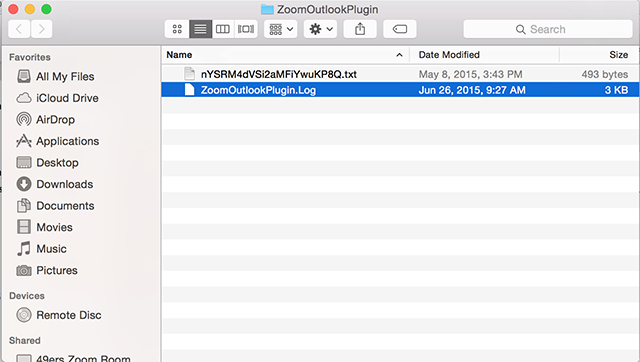Click the ZoomOutlookPlugin window title text
Image resolution: width=640 pixels, height=362 pixels.
tap(327, 9)
